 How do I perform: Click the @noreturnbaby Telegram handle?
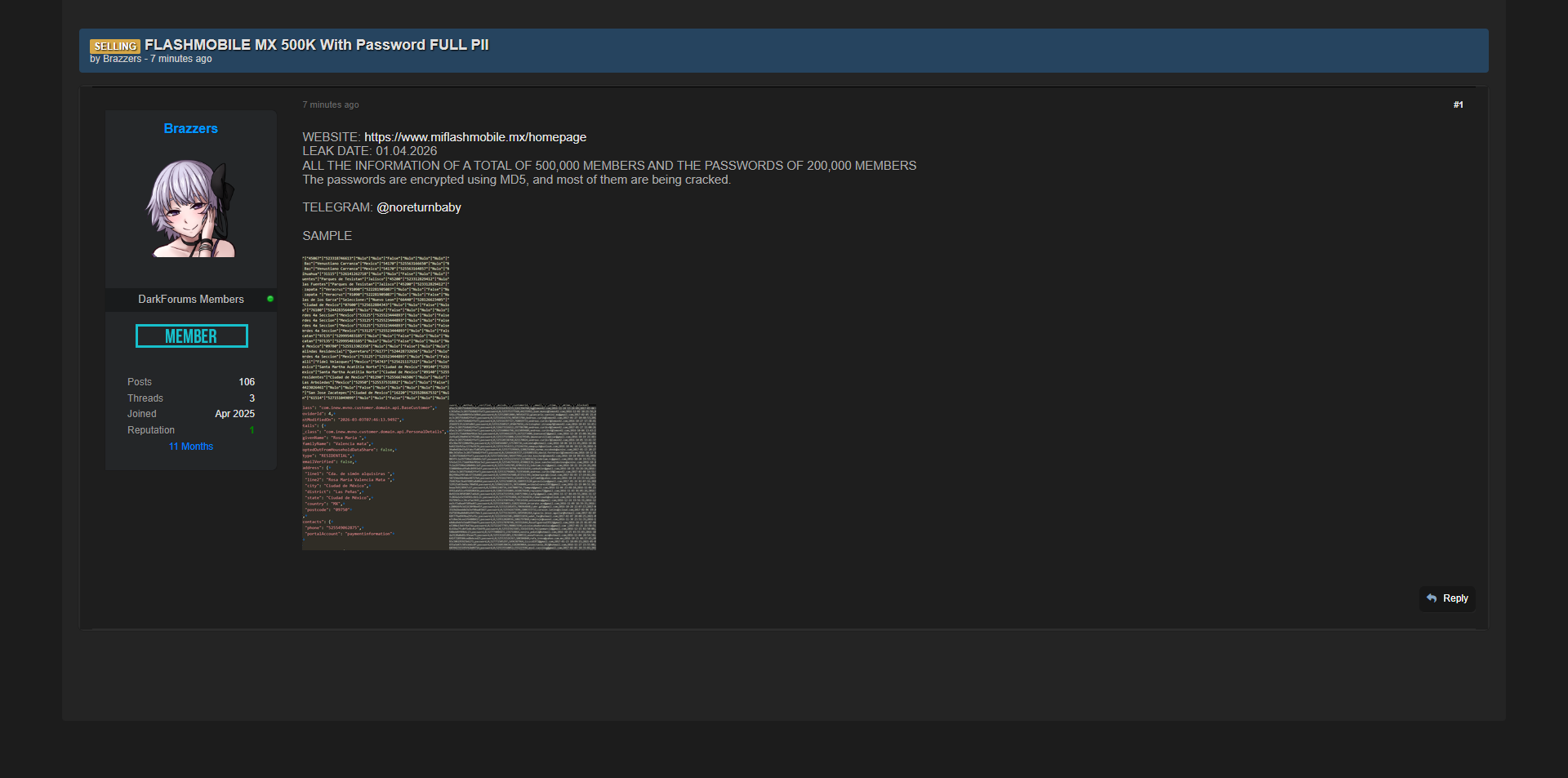click(x=419, y=207)
